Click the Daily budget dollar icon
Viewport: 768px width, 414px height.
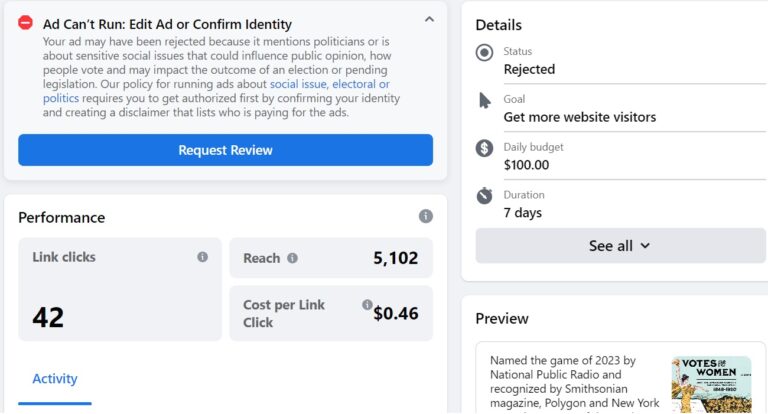pos(484,148)
